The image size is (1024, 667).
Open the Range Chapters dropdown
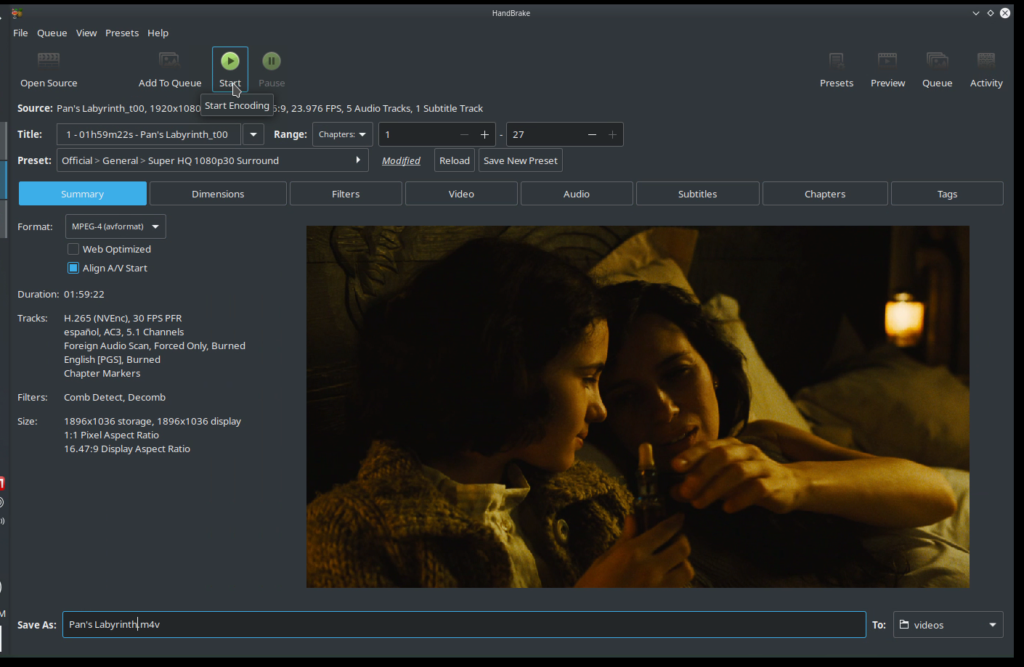(x=342, y=135)
